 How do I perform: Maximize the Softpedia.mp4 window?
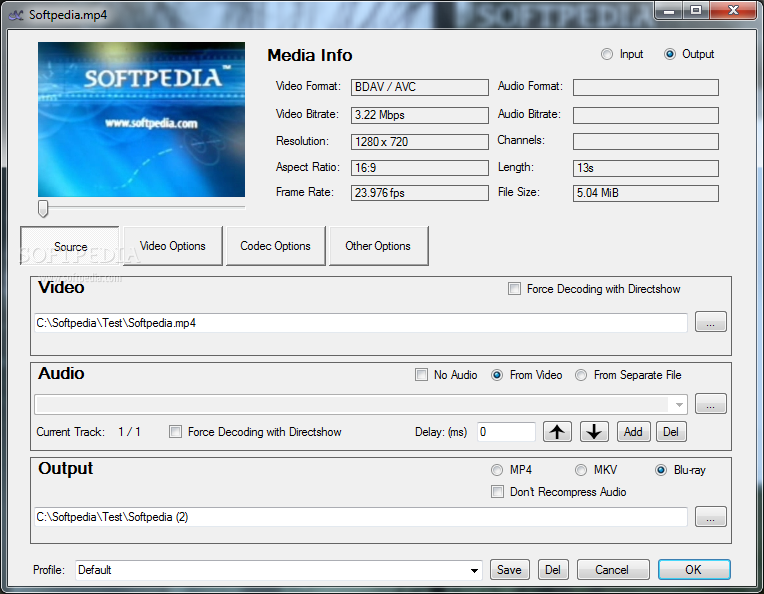pos(696,11)
